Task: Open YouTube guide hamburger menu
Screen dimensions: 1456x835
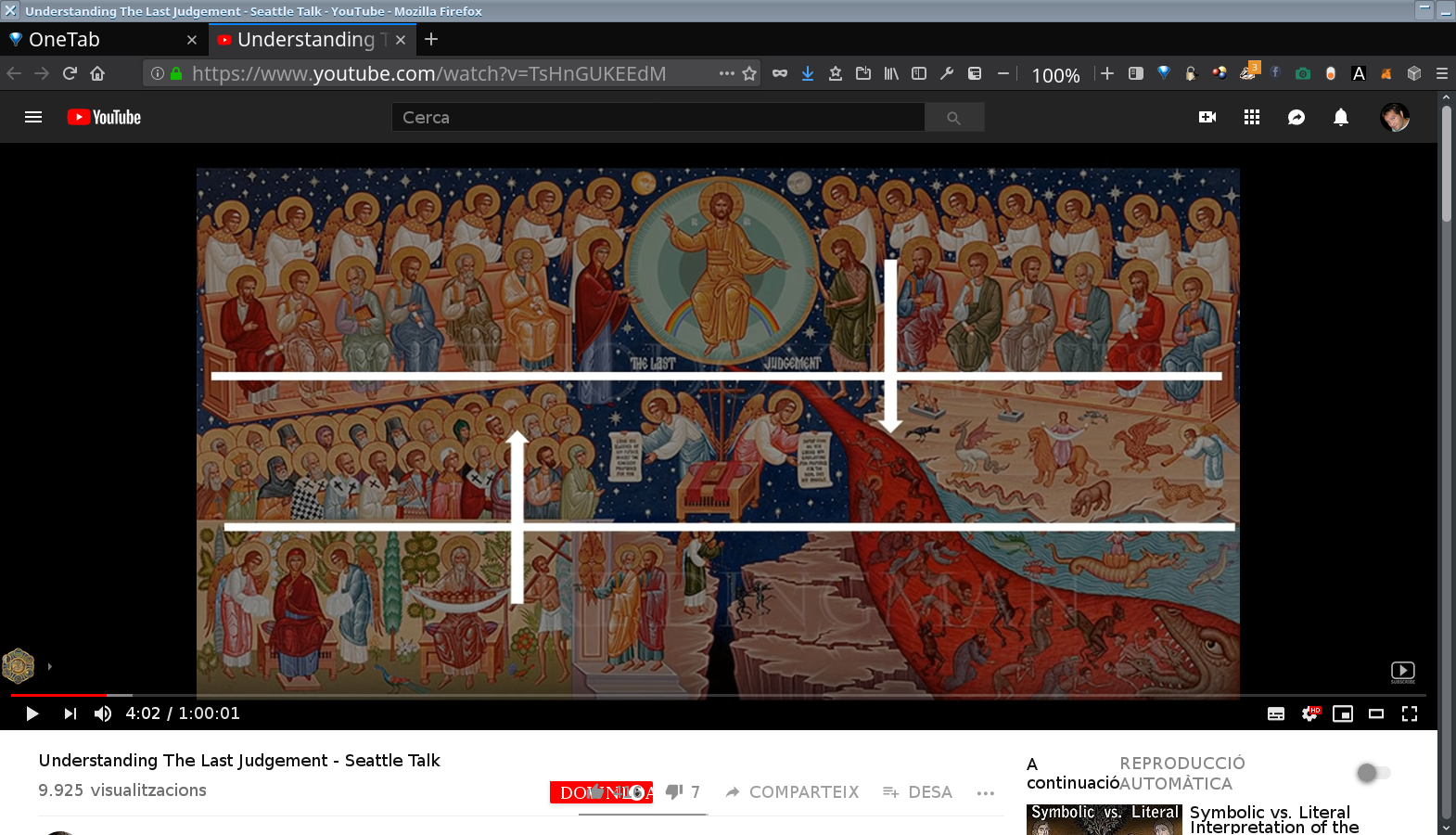Action: point(33,117)
